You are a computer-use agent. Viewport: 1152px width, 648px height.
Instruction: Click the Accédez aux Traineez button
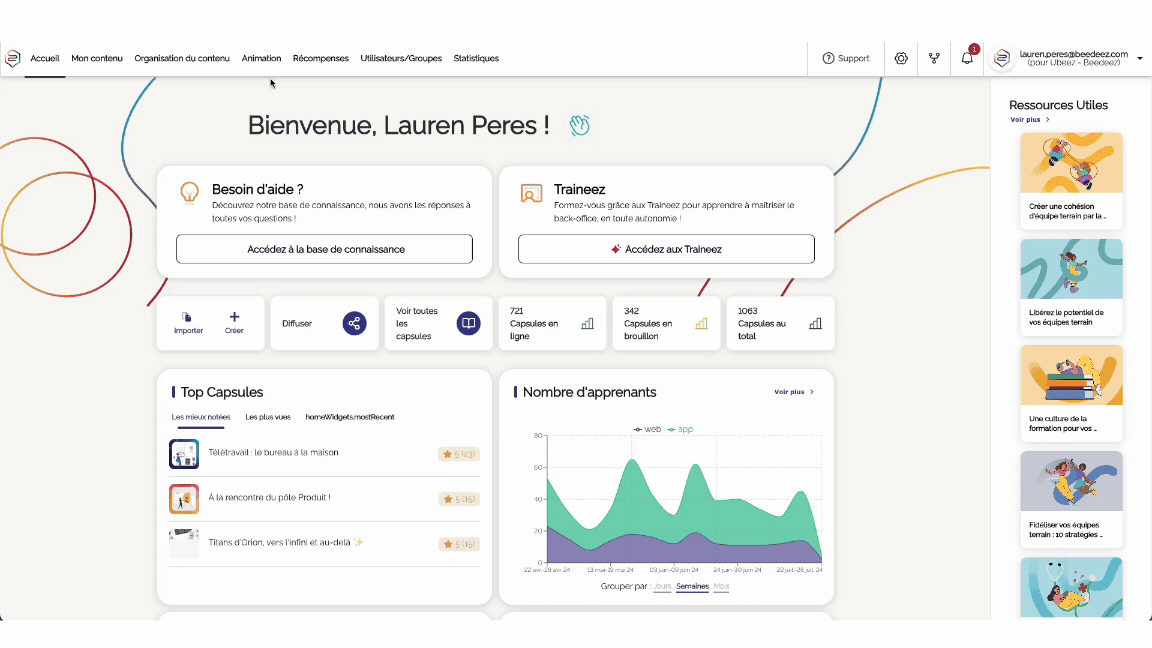tap(666, 249)
